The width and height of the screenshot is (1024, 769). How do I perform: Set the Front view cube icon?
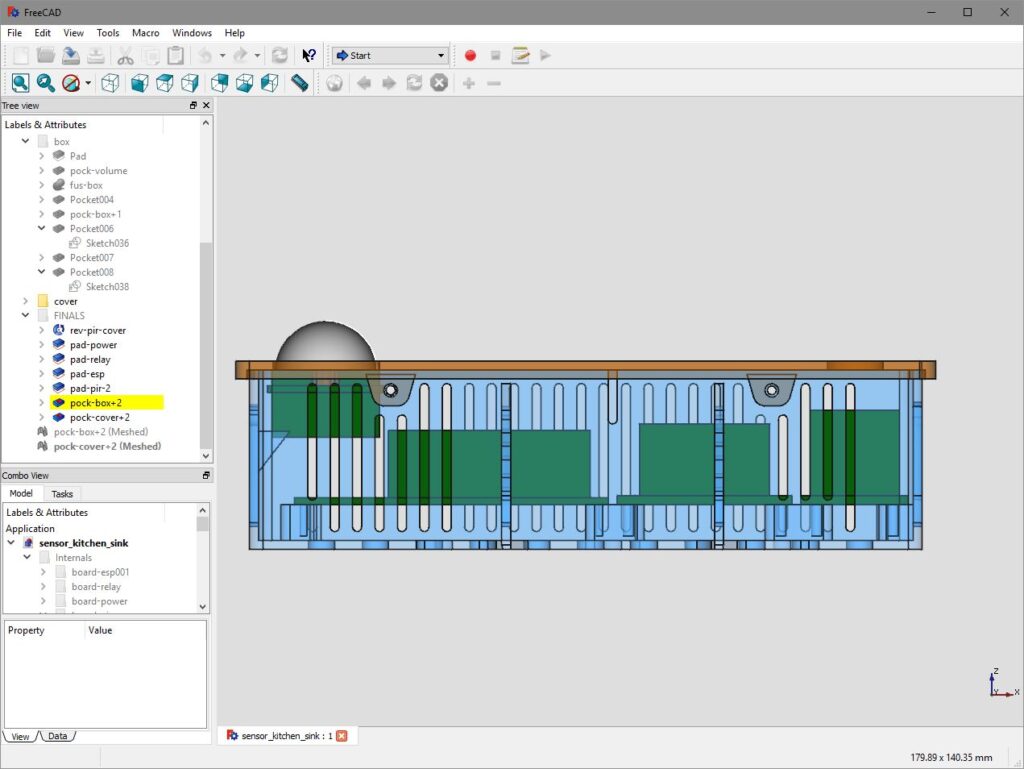[139, 83]
